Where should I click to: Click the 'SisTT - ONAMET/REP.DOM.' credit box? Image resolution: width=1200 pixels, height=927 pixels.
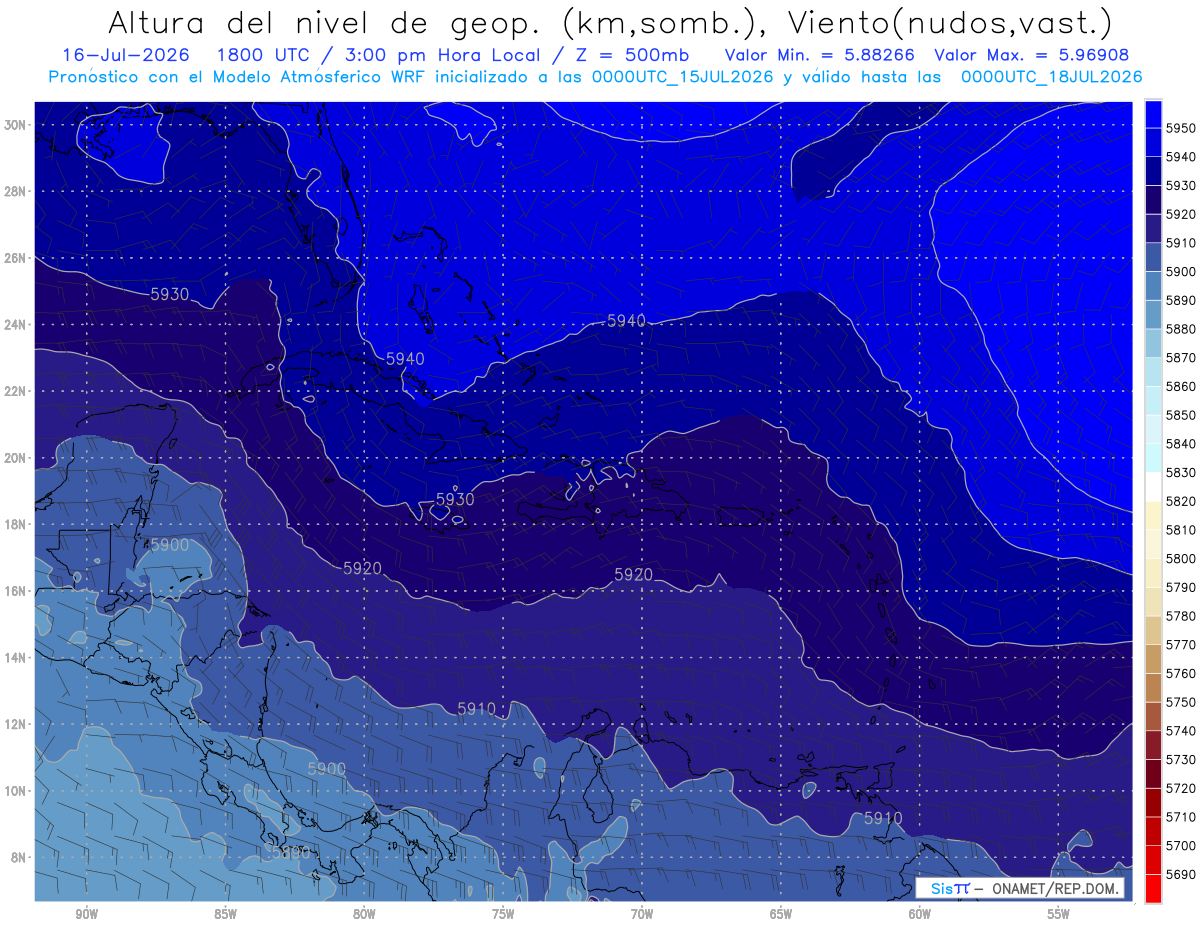1020,888
